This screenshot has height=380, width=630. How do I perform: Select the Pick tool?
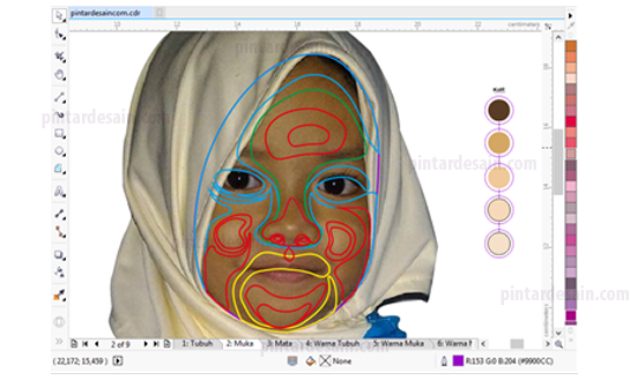pos(59,16)
